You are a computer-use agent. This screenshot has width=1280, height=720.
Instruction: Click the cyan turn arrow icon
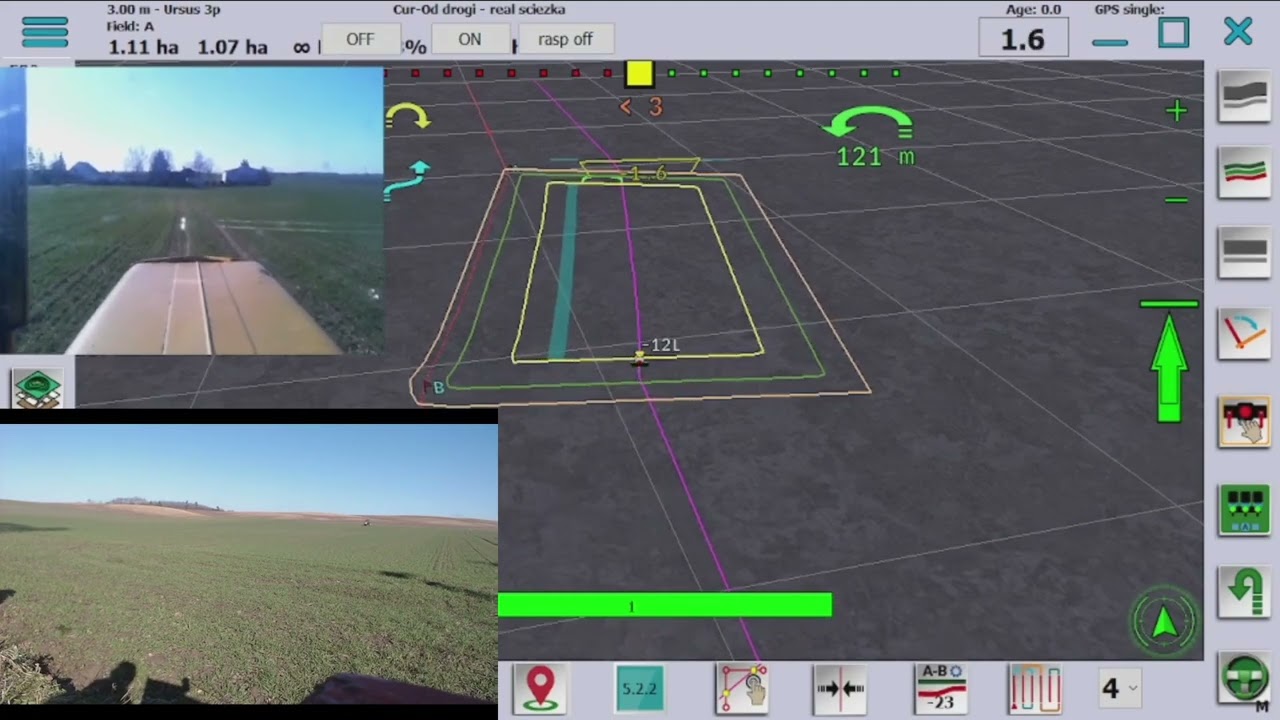(407, 180)
